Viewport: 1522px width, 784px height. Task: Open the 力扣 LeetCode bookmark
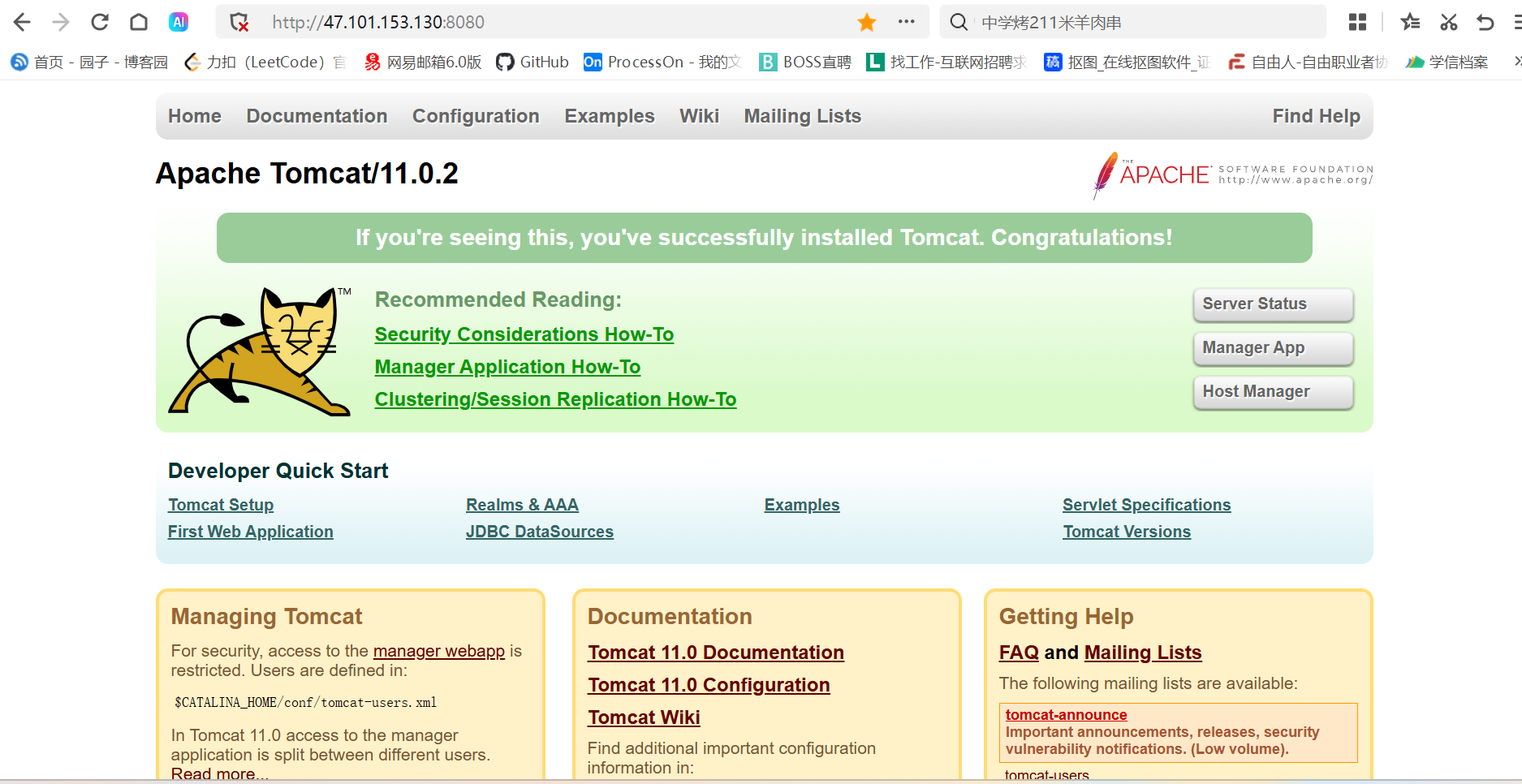(265, 62)
